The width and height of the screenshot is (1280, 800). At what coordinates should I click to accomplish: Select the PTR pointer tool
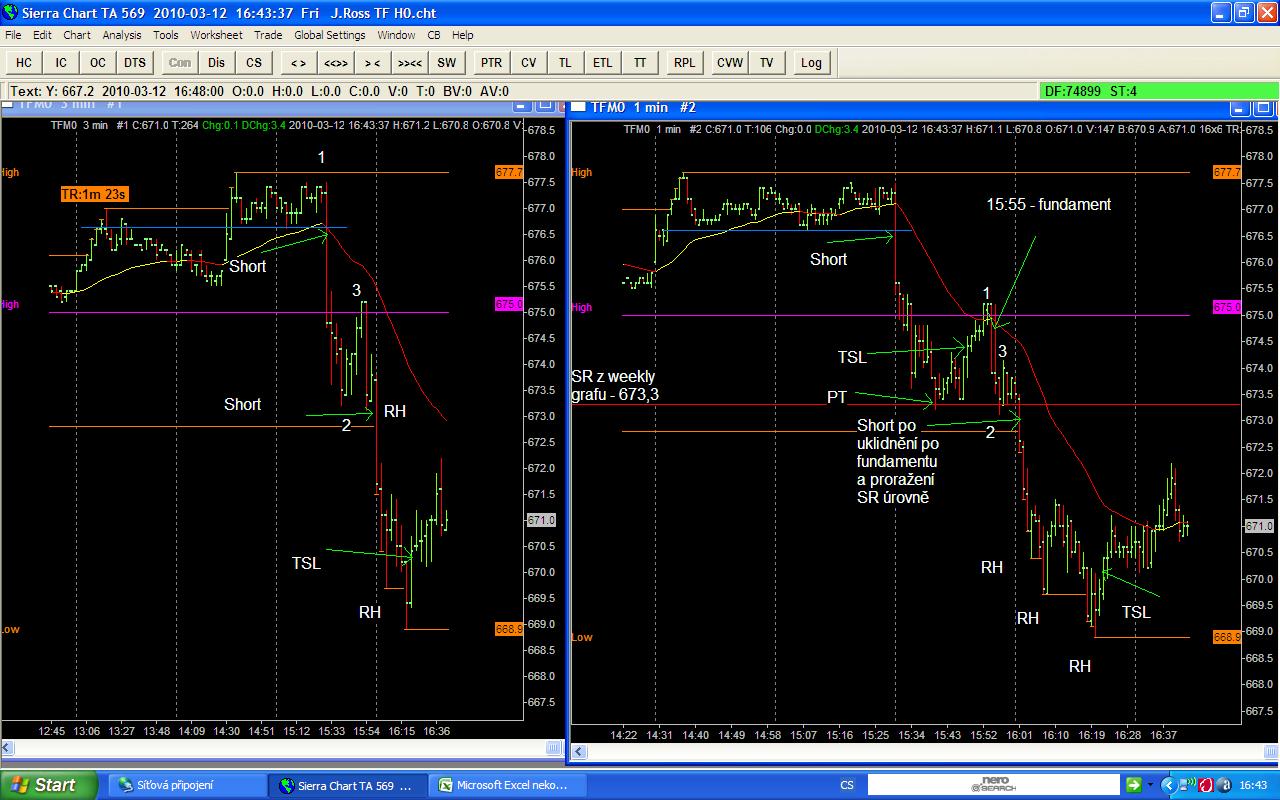[491, 62]
